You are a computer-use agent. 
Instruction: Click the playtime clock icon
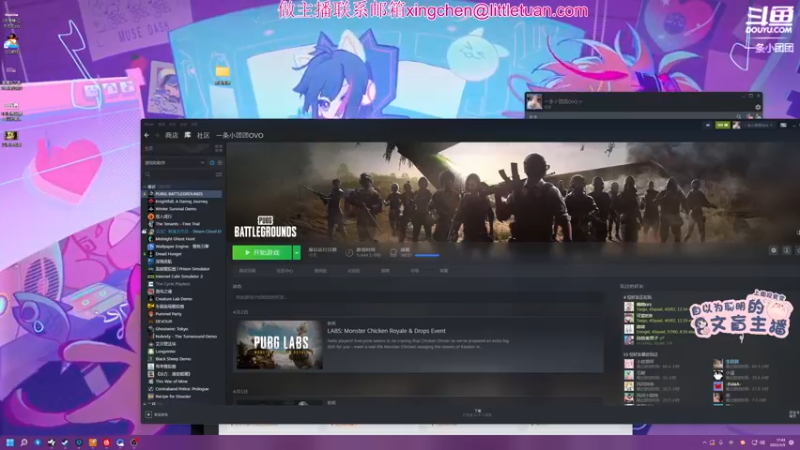[x=349, y=253]
